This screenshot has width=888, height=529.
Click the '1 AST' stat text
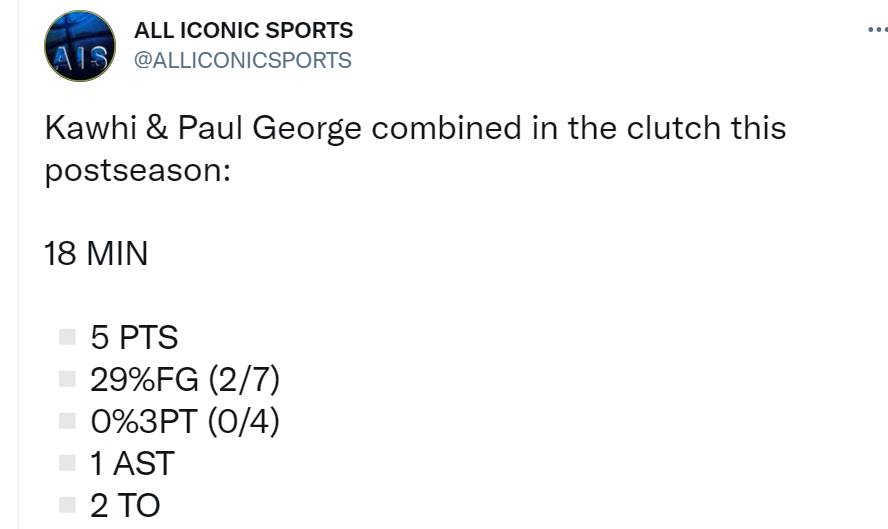tap(132, 464)
